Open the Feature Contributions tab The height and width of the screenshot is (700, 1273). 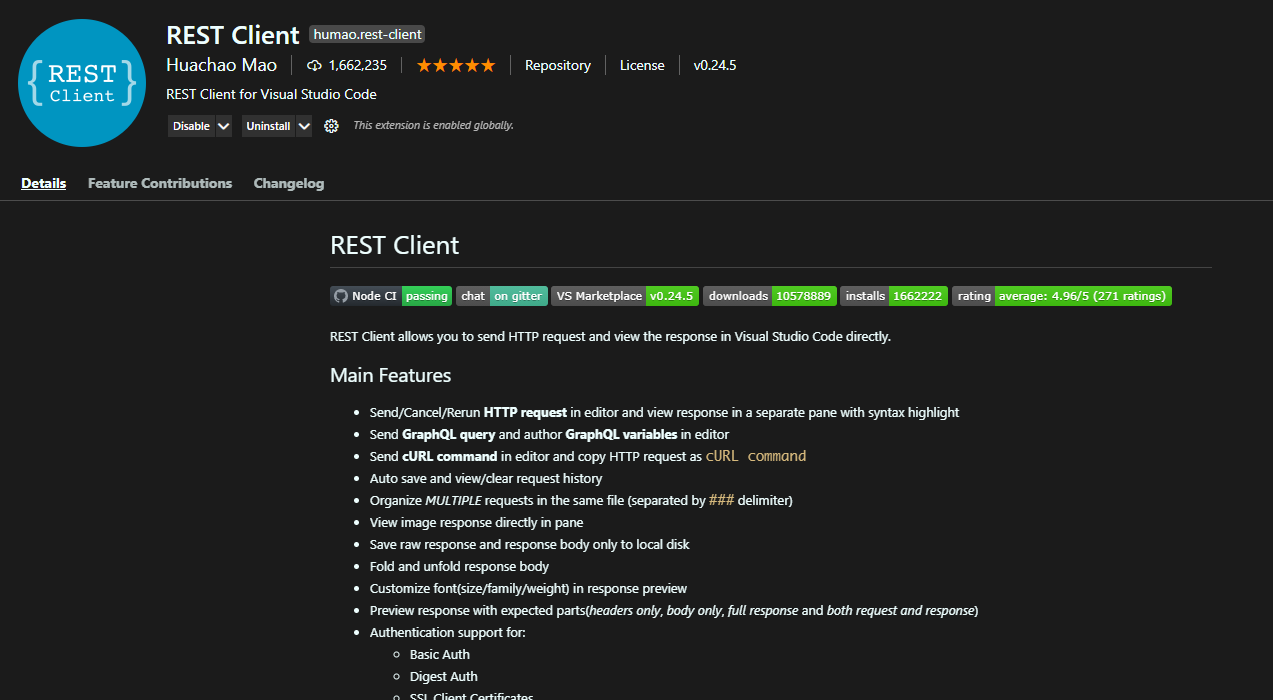coord(160,183)
